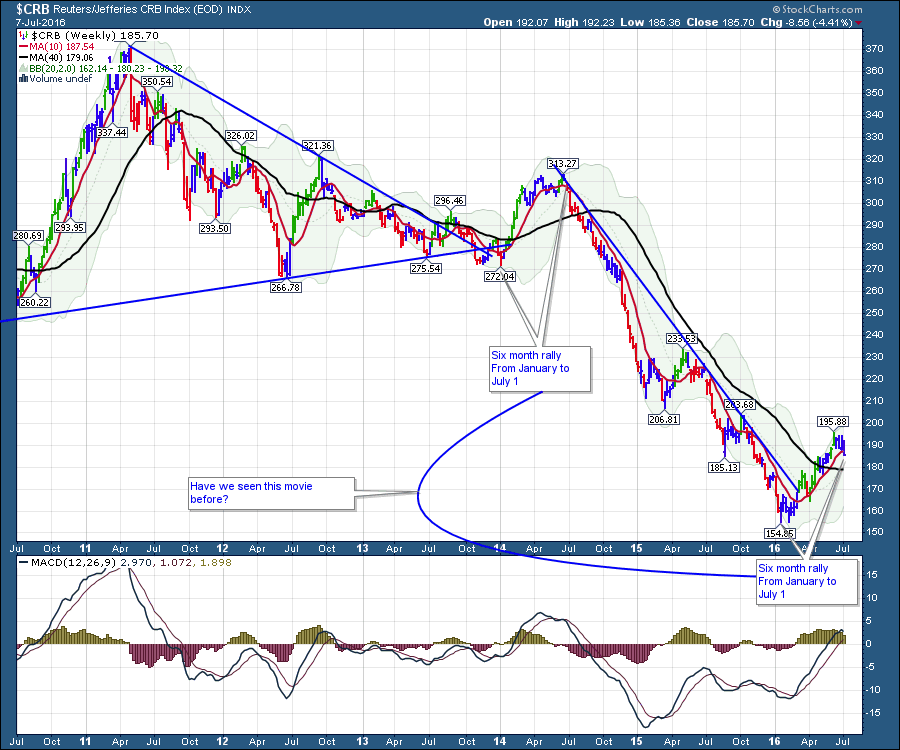Click the candlestick icon beside $CRB (Weekly)

tap(23, 34)
